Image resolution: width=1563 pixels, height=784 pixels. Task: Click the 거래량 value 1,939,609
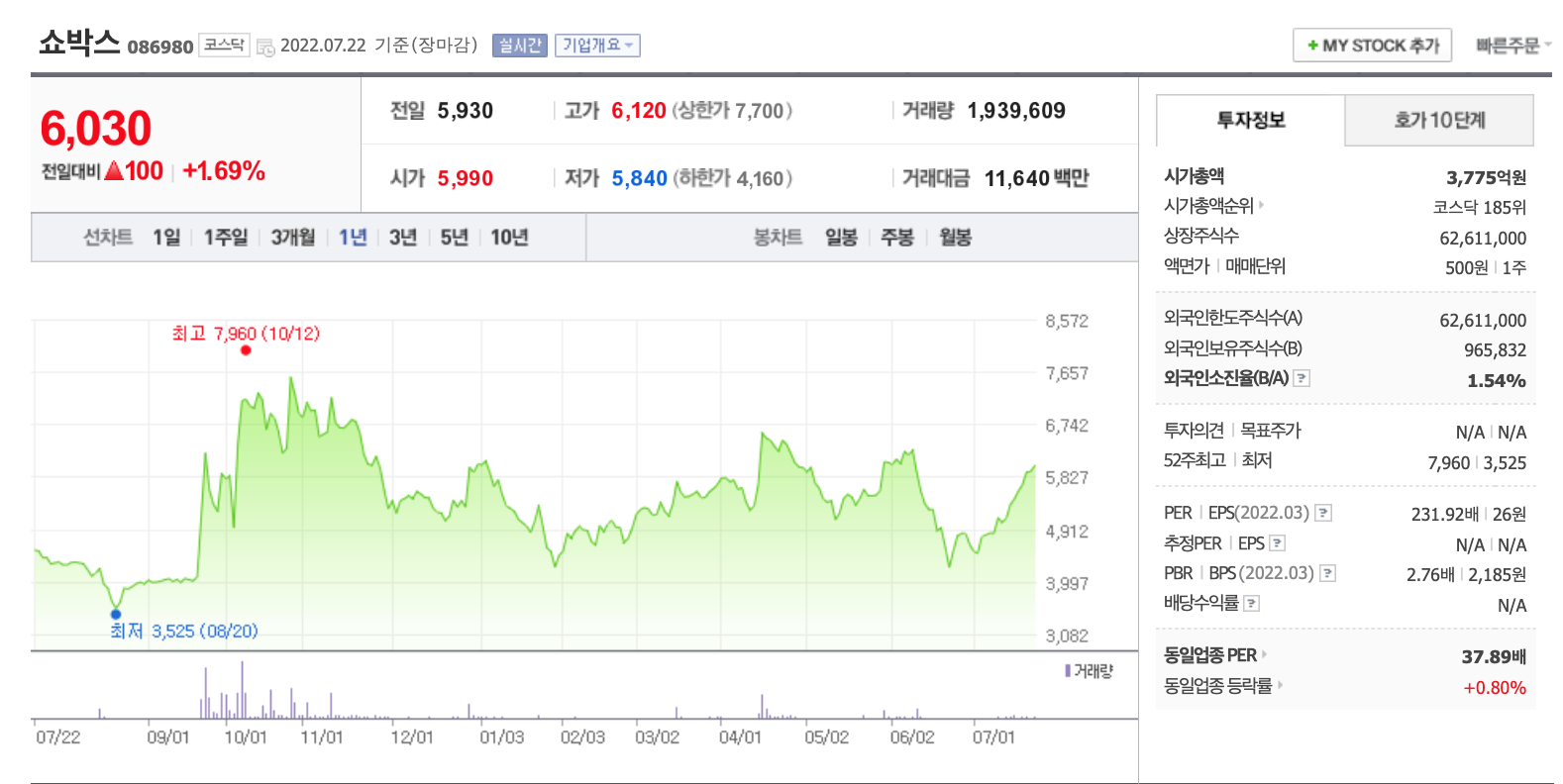1016,111
